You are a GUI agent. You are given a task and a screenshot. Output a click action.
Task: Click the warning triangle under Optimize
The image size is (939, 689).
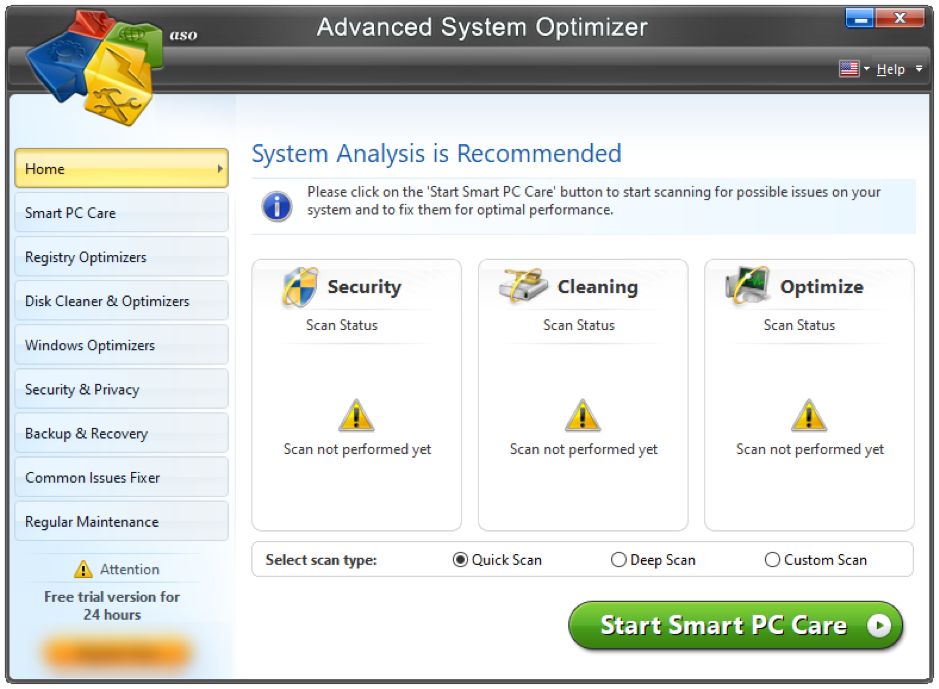[809, 415]
